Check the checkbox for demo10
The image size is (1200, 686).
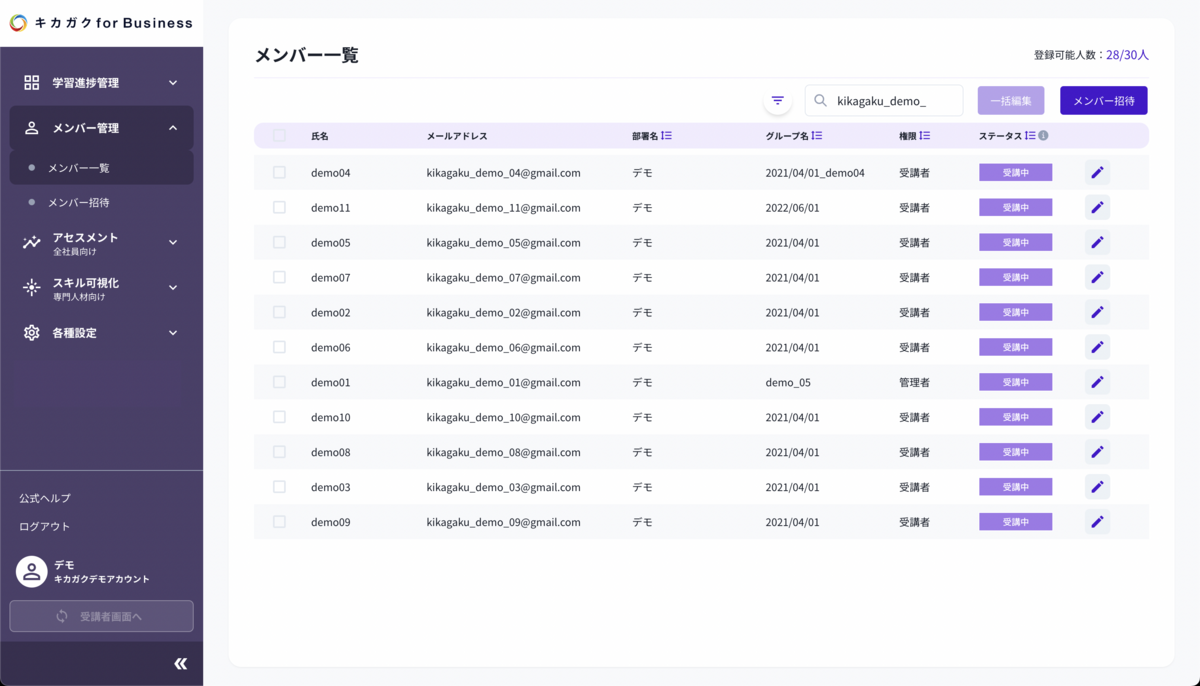[x=279, y=417]
